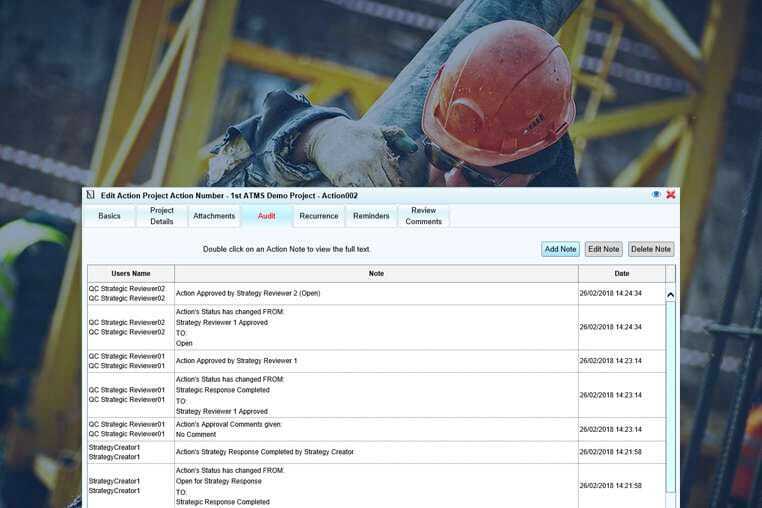The width and height of the screenshot is (762, 508).
Task: Select the 'No Comment' approval comments row
Action: pos(376,429)
